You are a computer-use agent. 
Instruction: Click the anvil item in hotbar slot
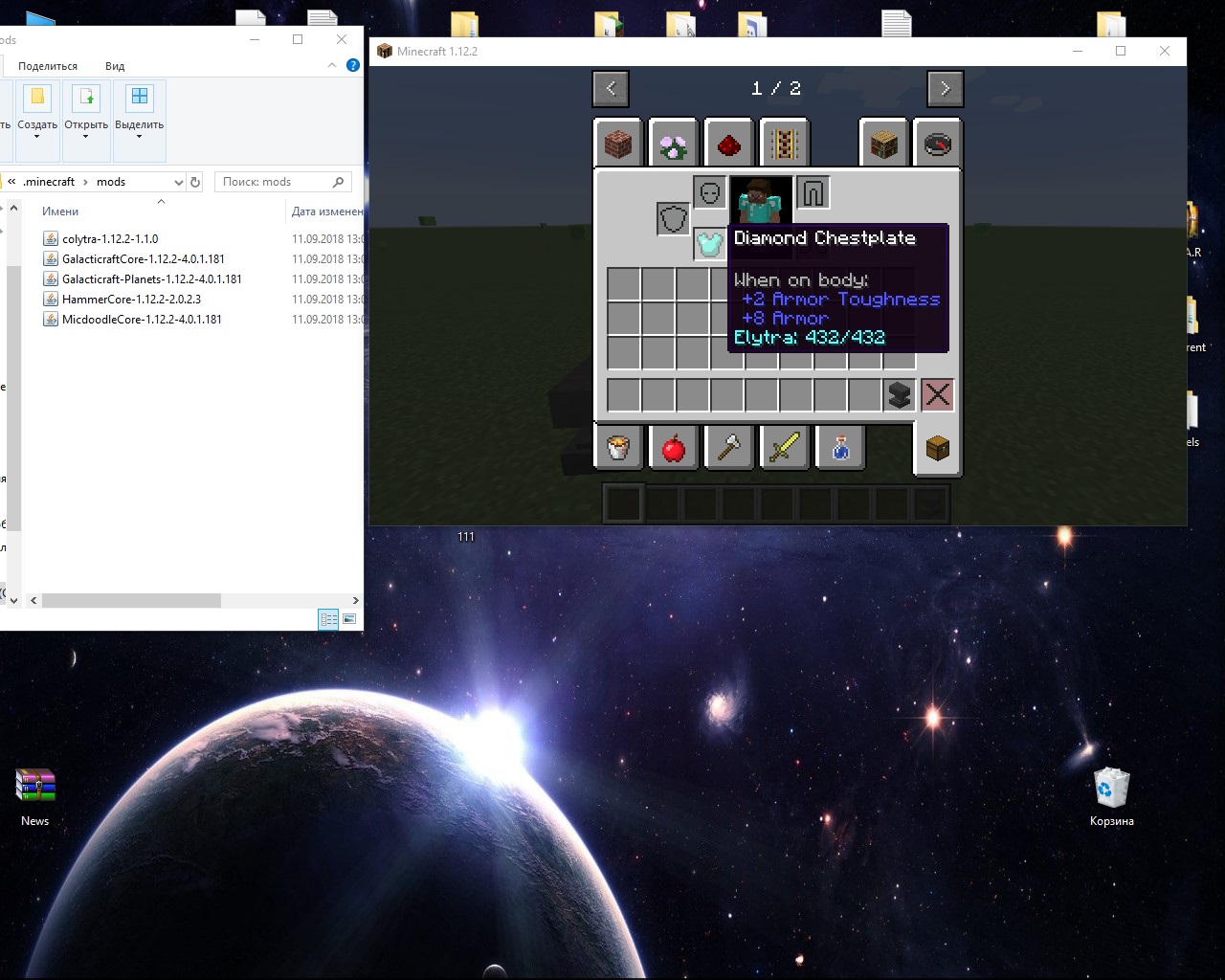tap(900, 394)
